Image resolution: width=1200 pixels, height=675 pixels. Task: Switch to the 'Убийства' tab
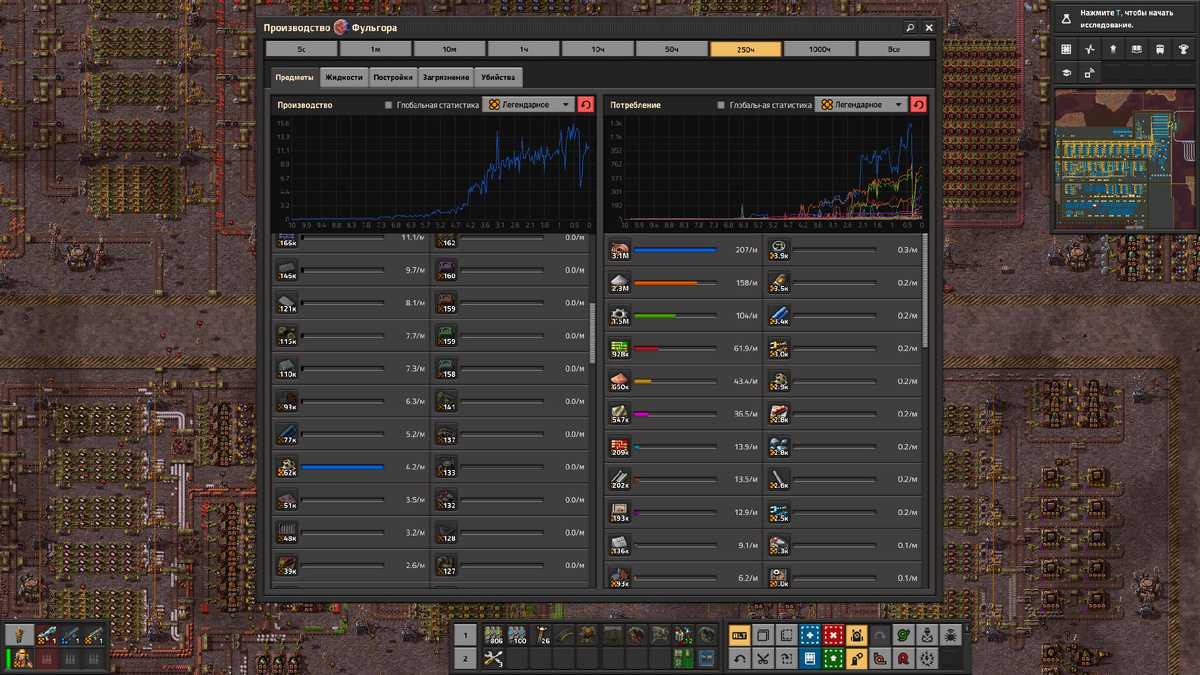point(498,77)
